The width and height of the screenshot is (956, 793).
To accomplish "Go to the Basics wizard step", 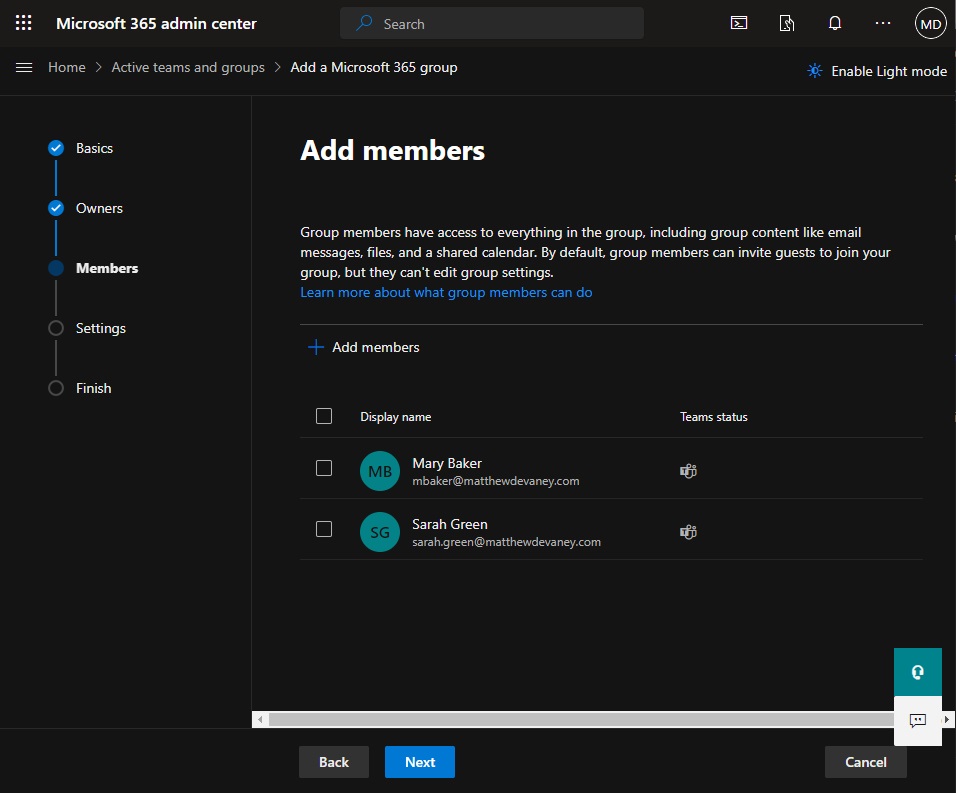I will [95, 148].
